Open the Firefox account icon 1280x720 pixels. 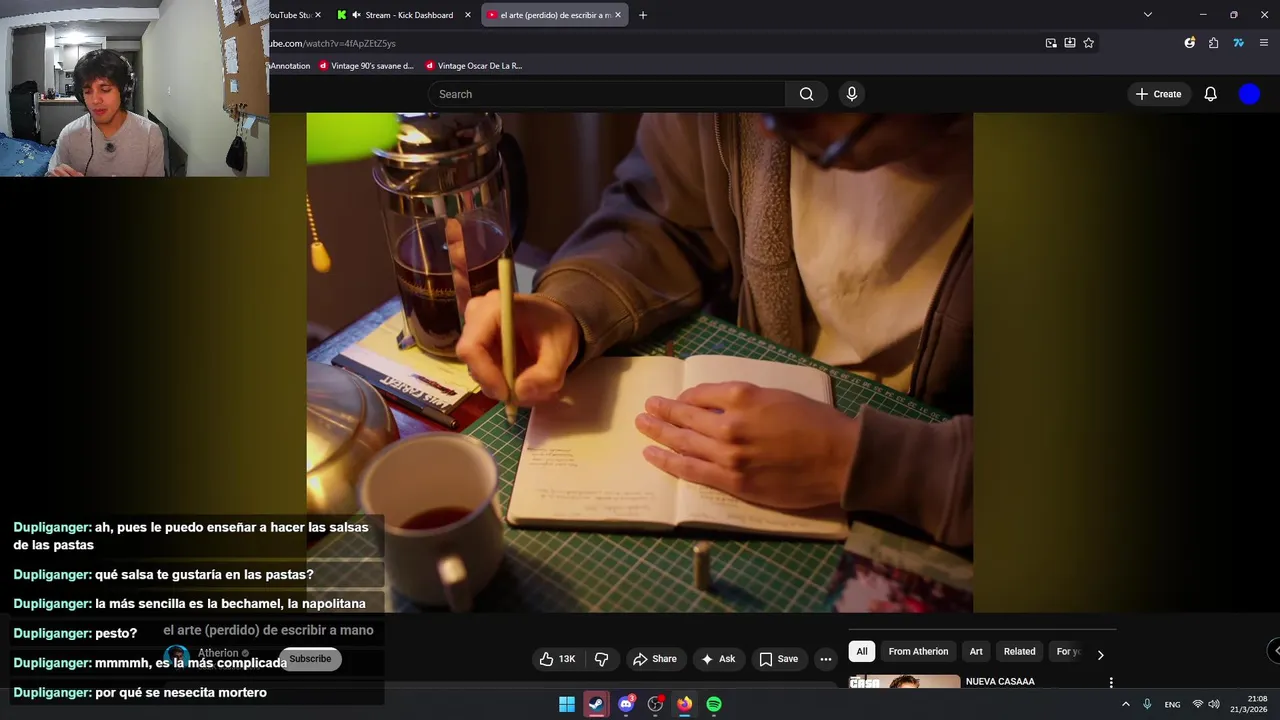pos(1189,43)
